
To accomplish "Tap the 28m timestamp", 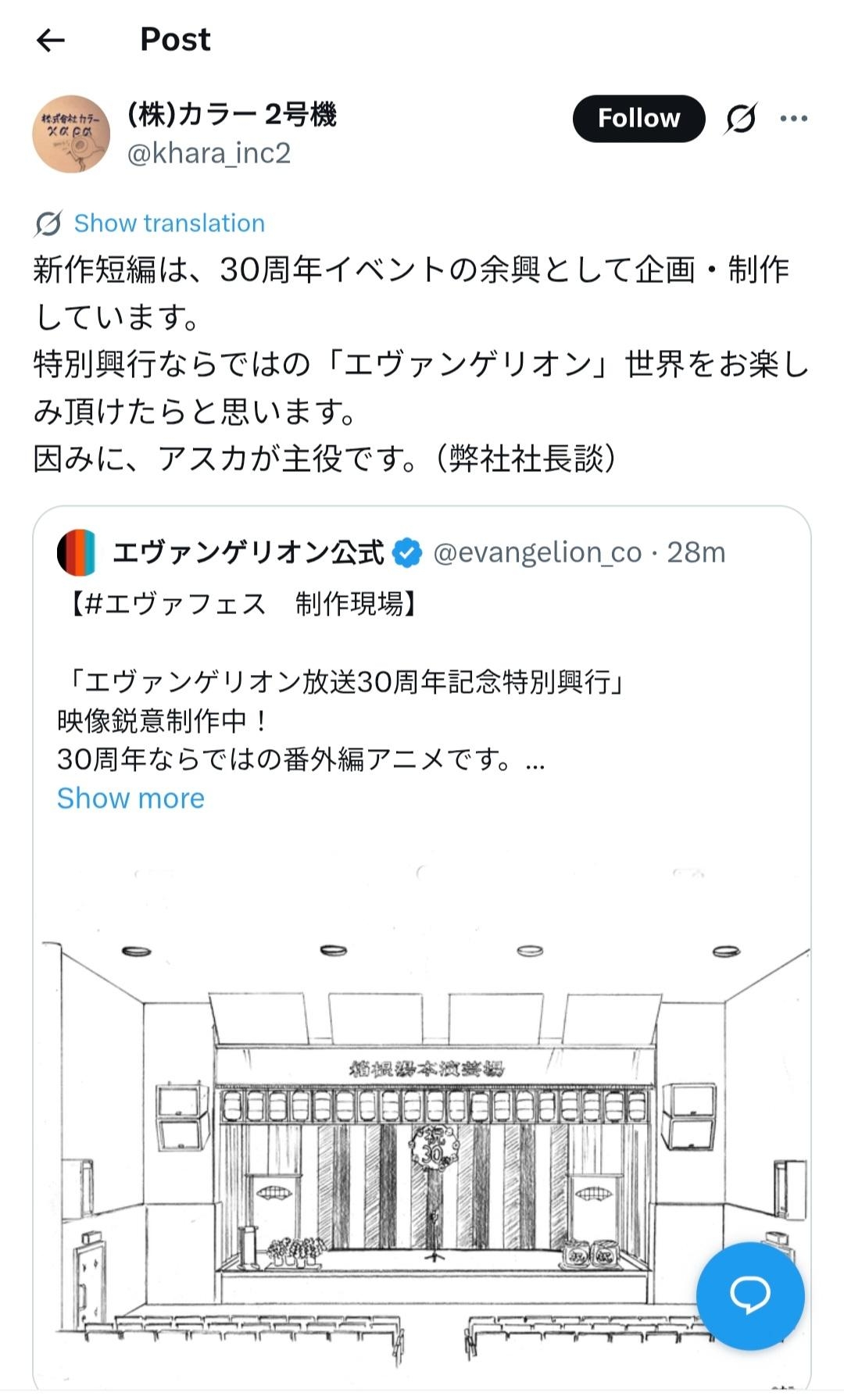I will tap(696, 552).
